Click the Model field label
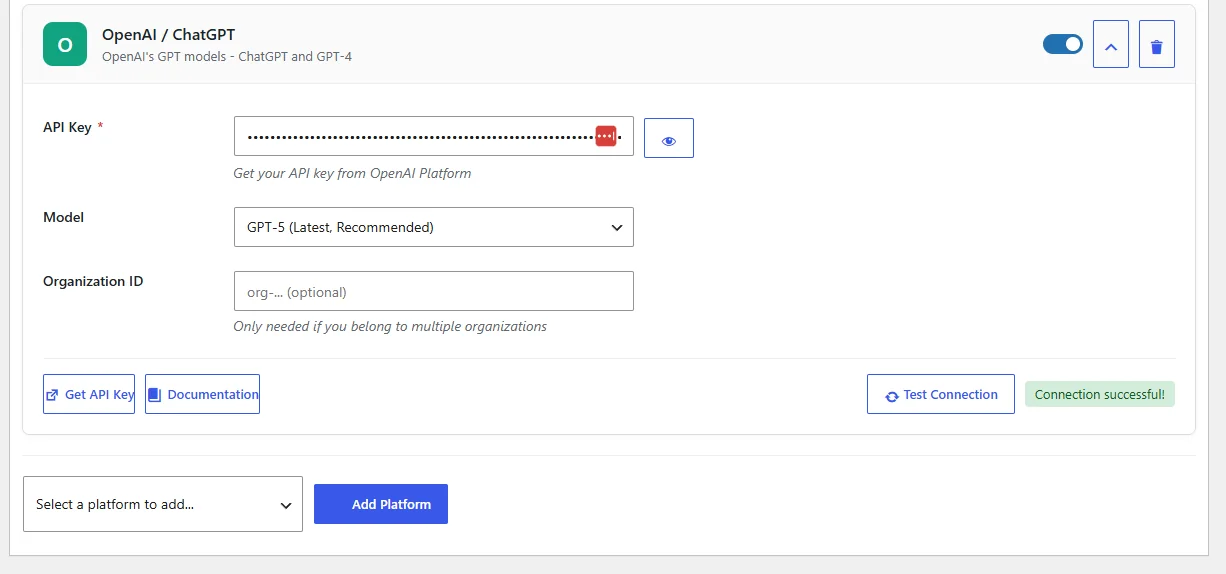Image resolution: width=1226 pixels, height=574 pixels. [x=63, y=217]
